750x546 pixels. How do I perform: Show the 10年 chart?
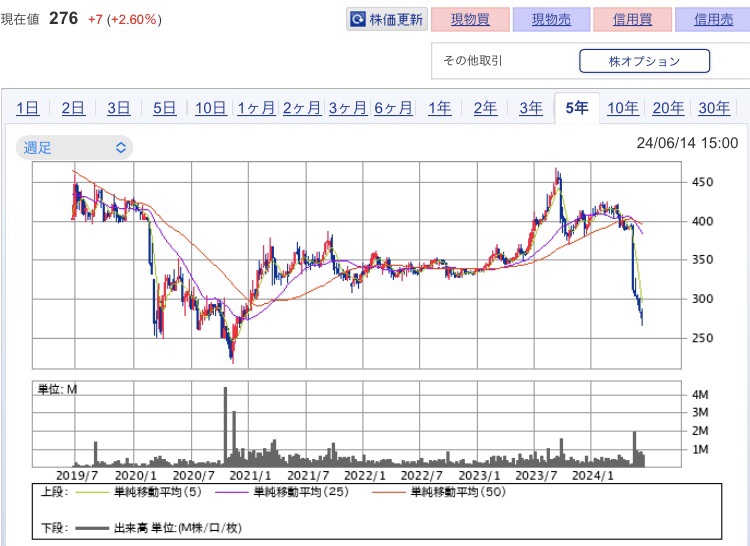click(x=623, y=108)
